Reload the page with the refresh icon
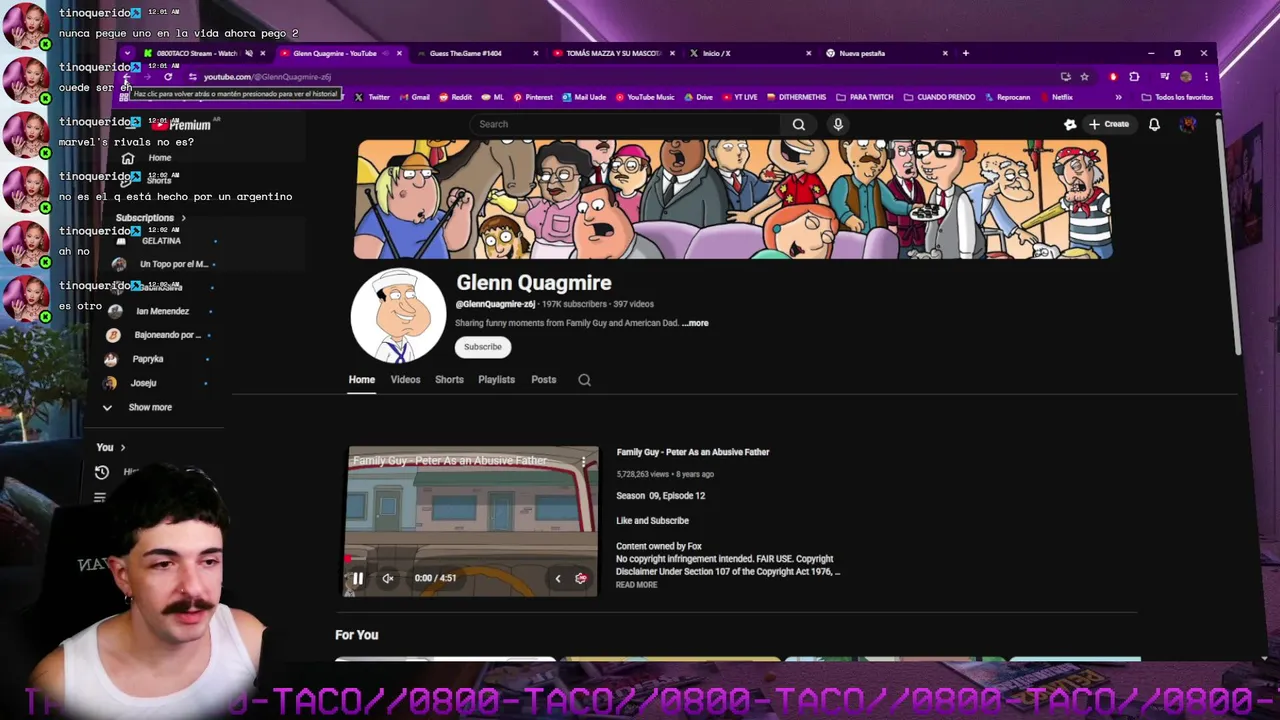The height and width of the screenshot is (720, 1280). click(x=168, y=77)
